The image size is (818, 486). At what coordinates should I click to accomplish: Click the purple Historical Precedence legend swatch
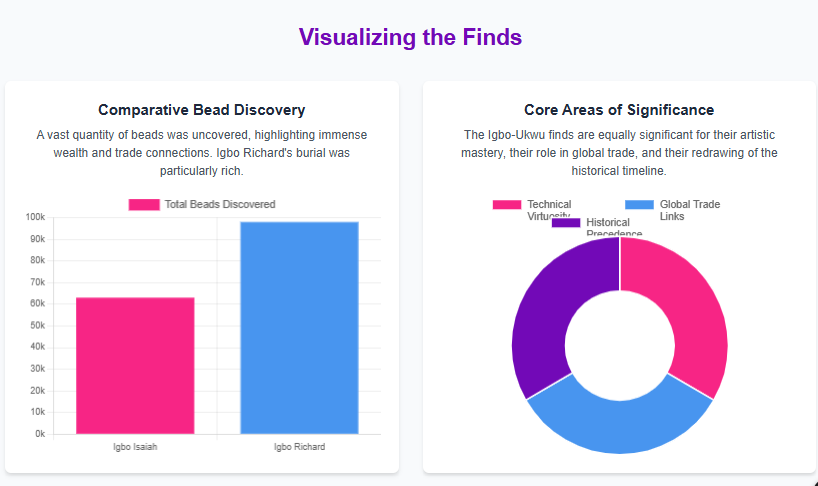(566, 222)
